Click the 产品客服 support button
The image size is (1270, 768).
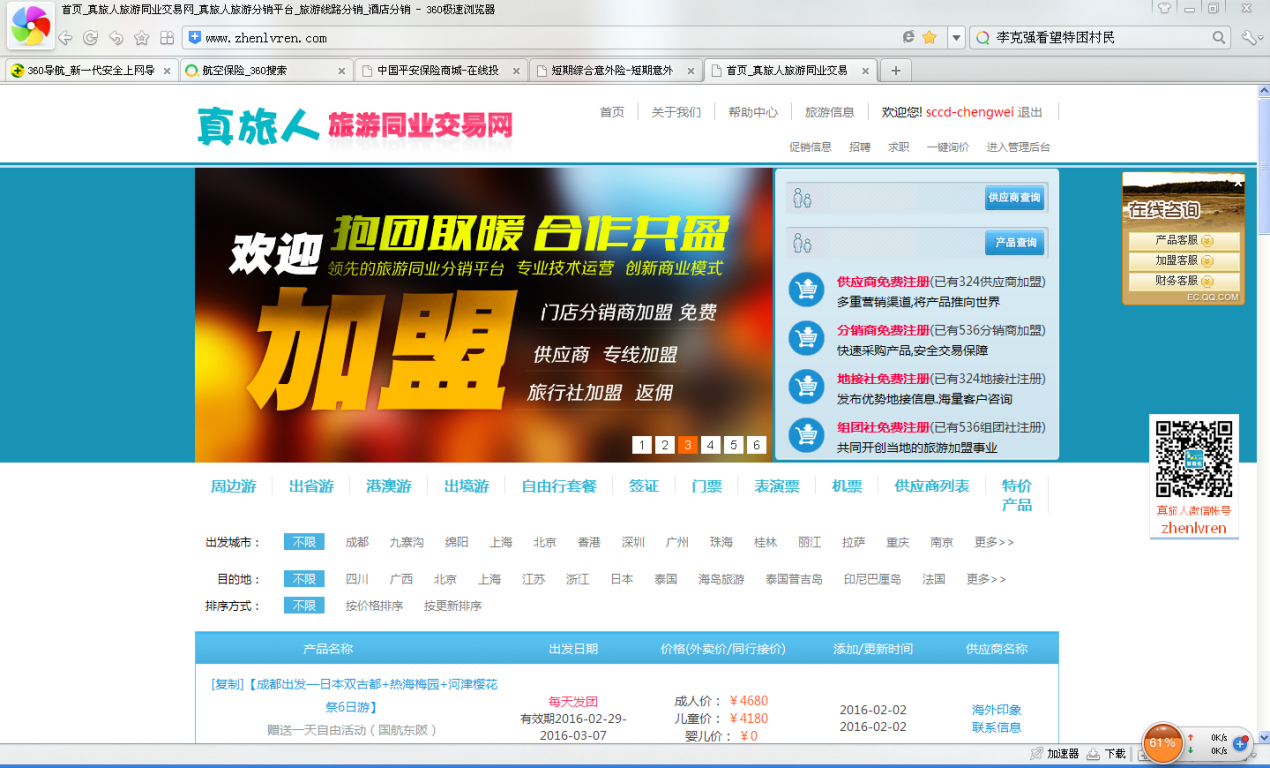pos(1183,241)
